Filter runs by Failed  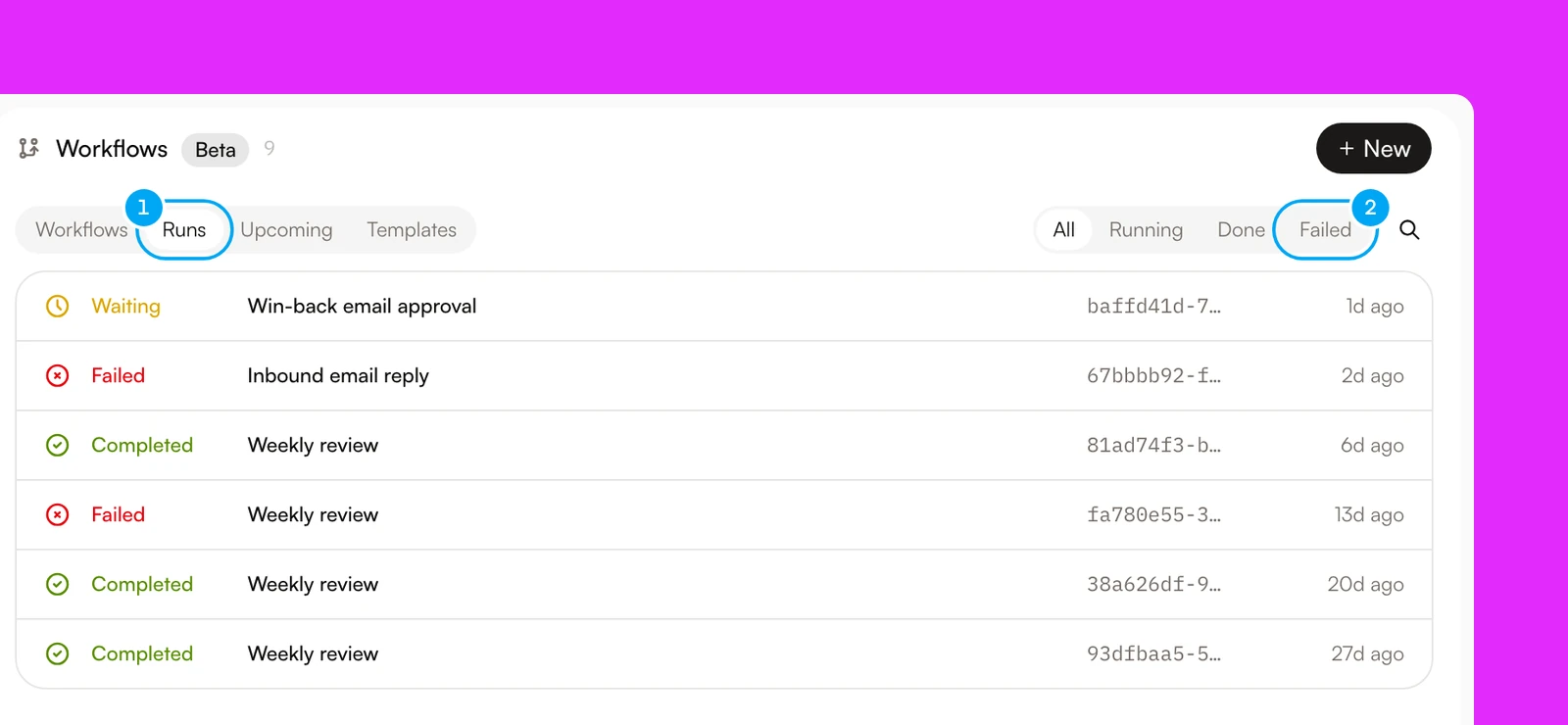pos(1325,229)
